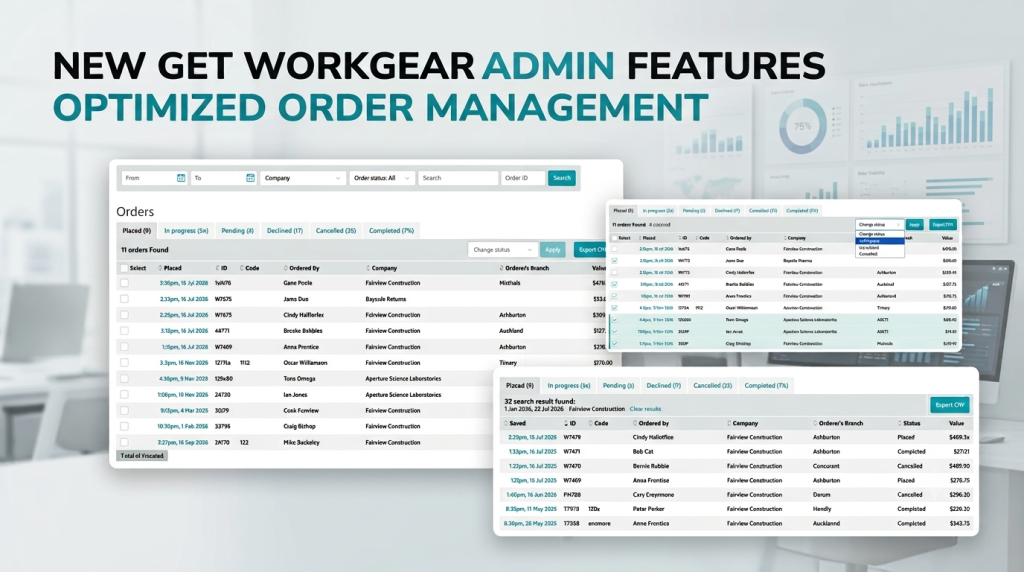Open the To date calendar icon
This screenshot has height=572, width=1024.
(x=250, y=178)
